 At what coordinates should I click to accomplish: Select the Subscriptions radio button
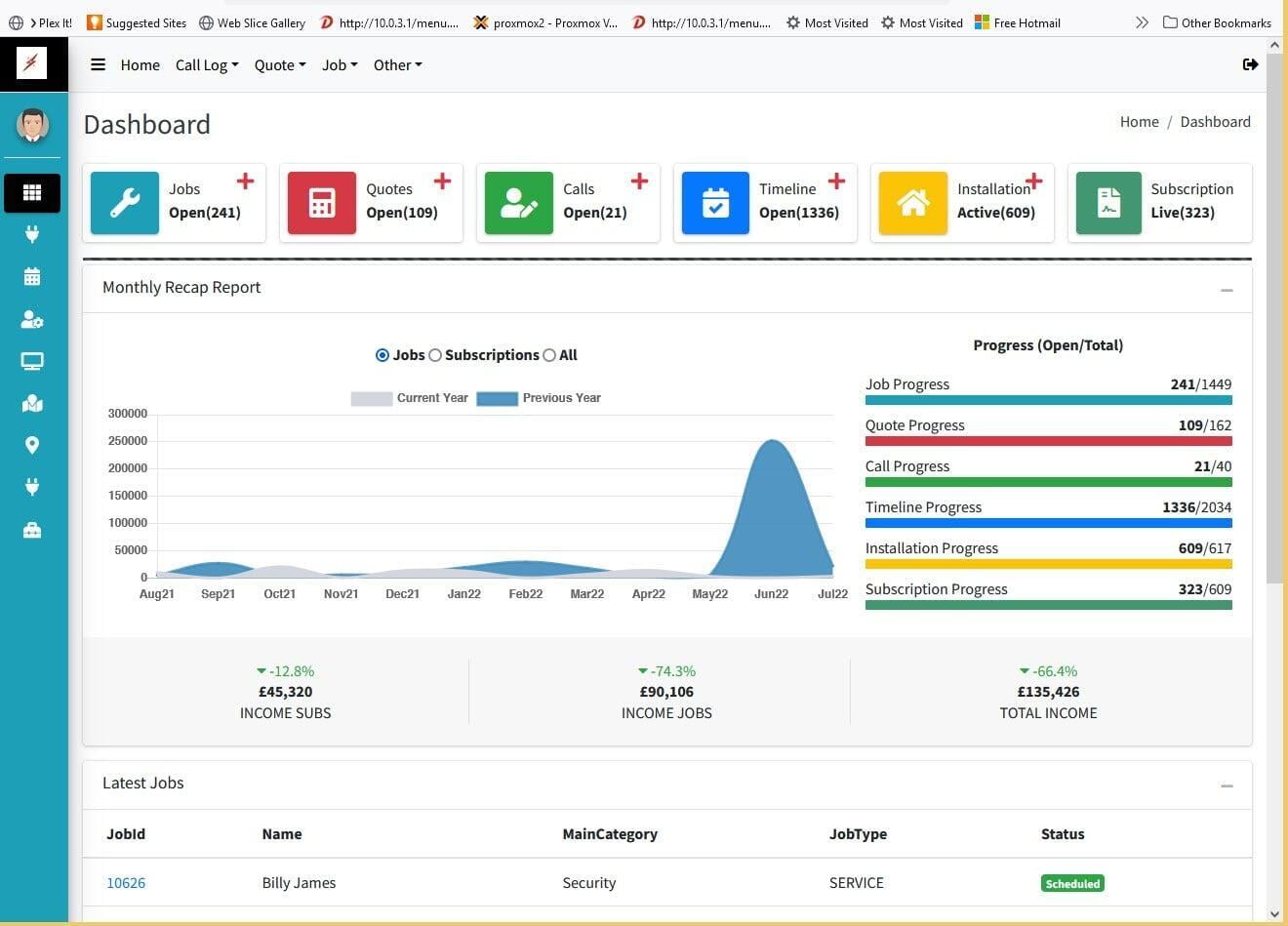(435, 355)
